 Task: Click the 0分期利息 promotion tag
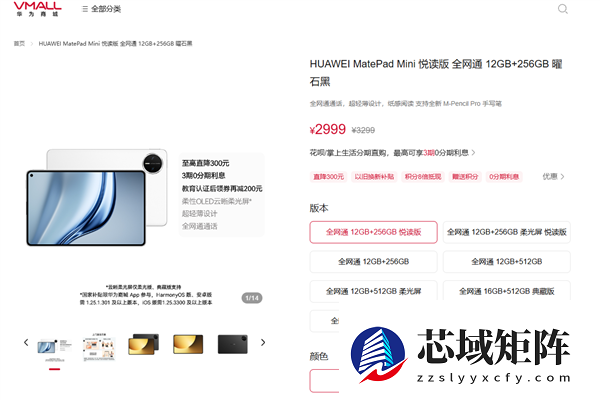pos(504,176)
